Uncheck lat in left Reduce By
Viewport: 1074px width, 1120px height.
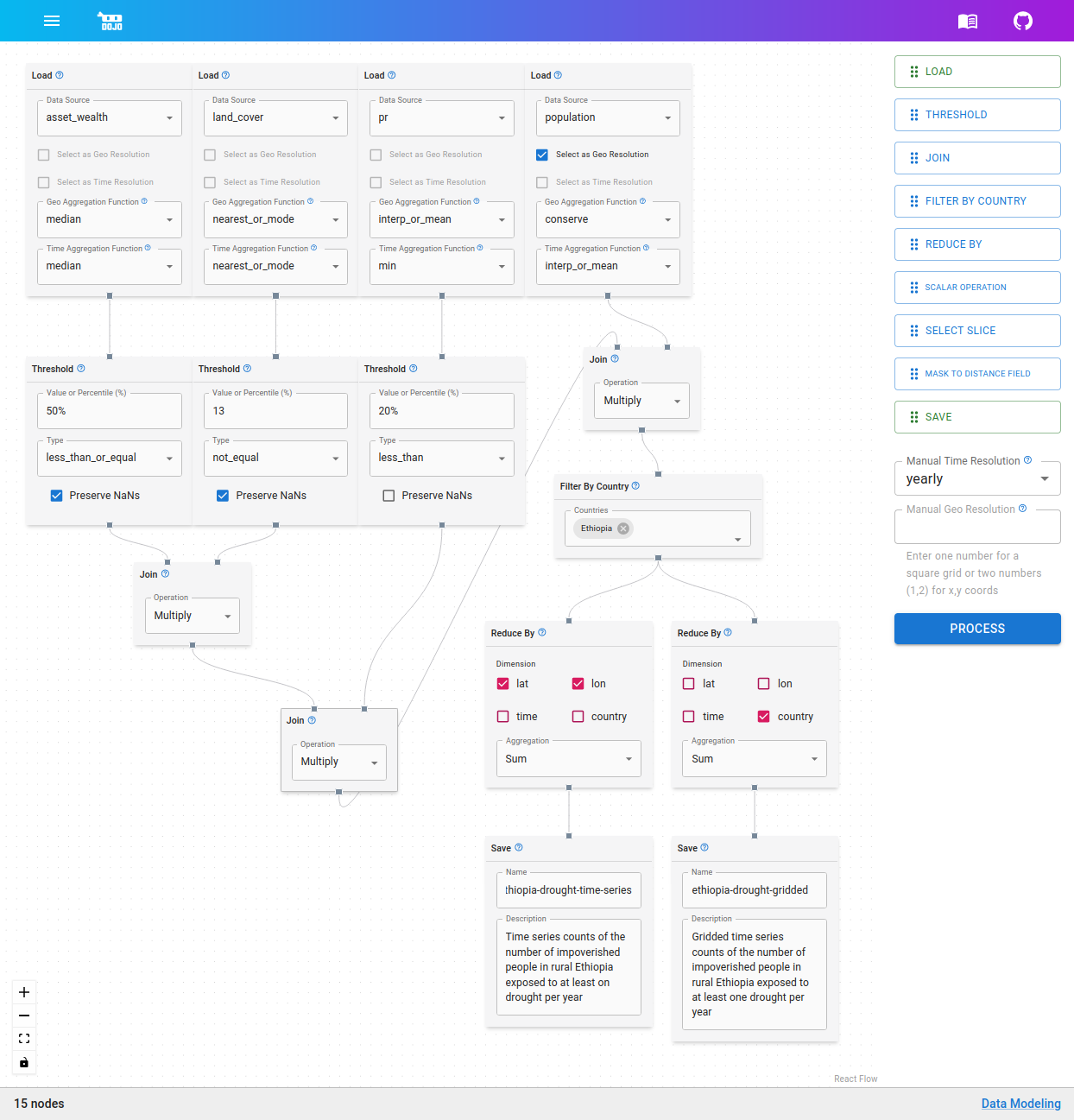503,684
